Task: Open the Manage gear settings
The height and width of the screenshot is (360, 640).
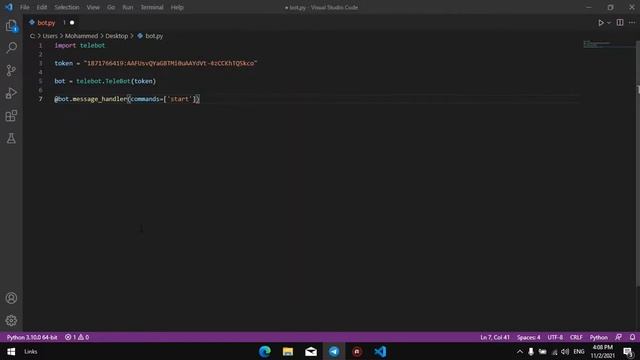Action: pos(11,320)
